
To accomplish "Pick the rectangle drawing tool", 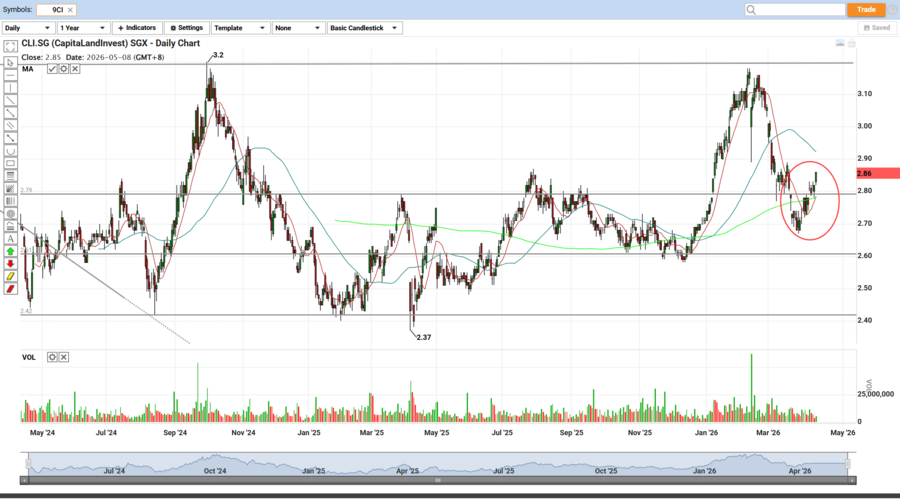I will coord(10,163).
